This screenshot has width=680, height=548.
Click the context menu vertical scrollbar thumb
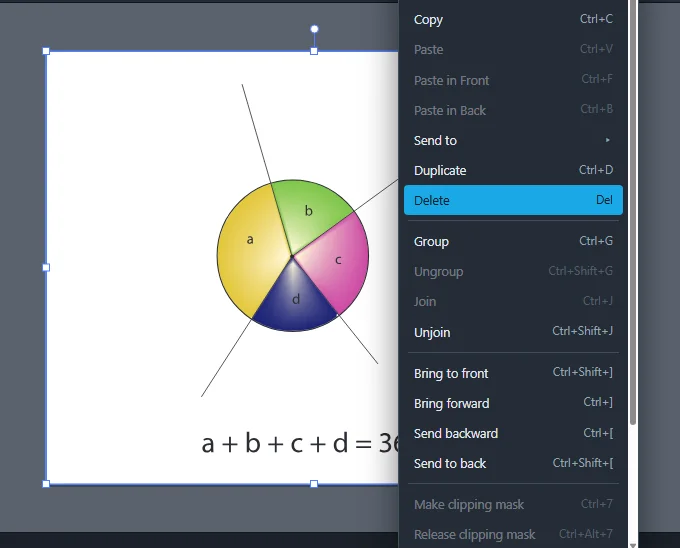pyautogui.click(x=633, y=212)
